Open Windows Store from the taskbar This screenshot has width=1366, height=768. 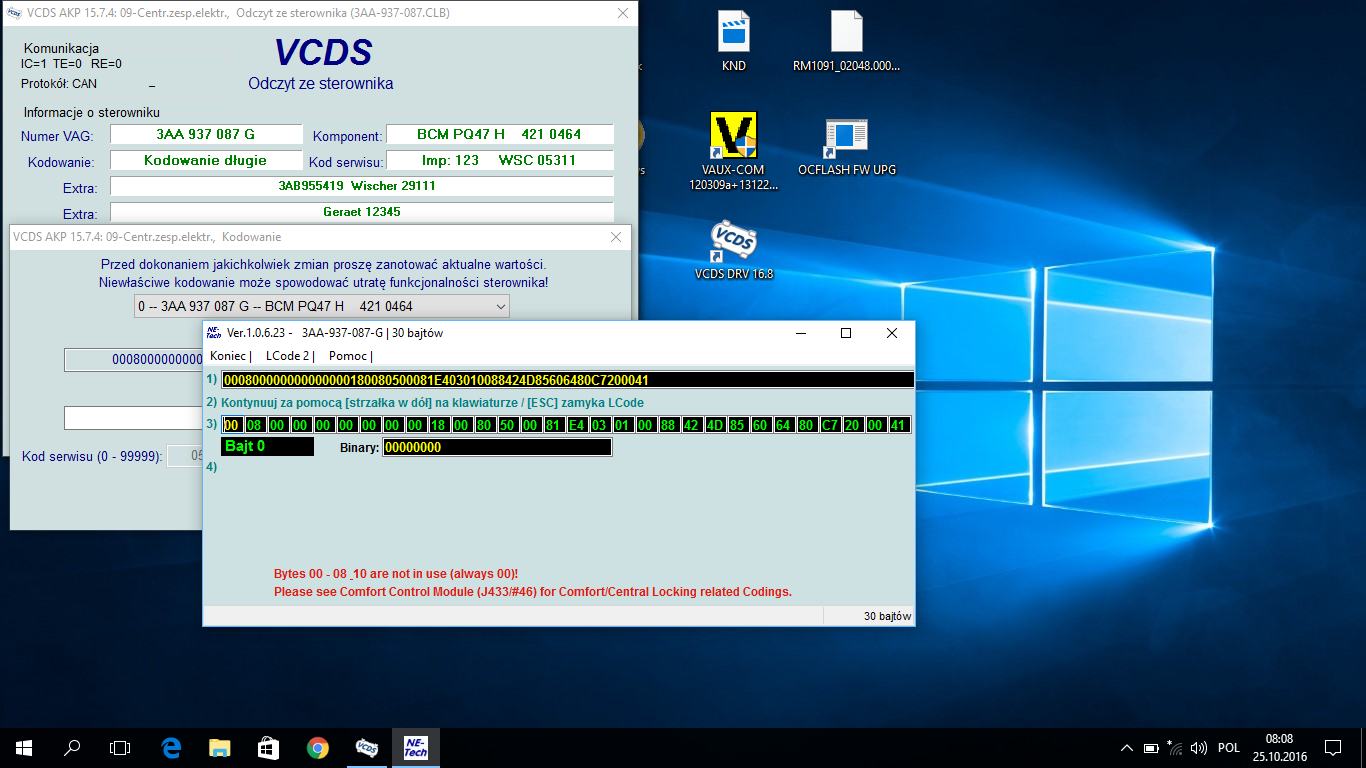[x=268, y=747]
